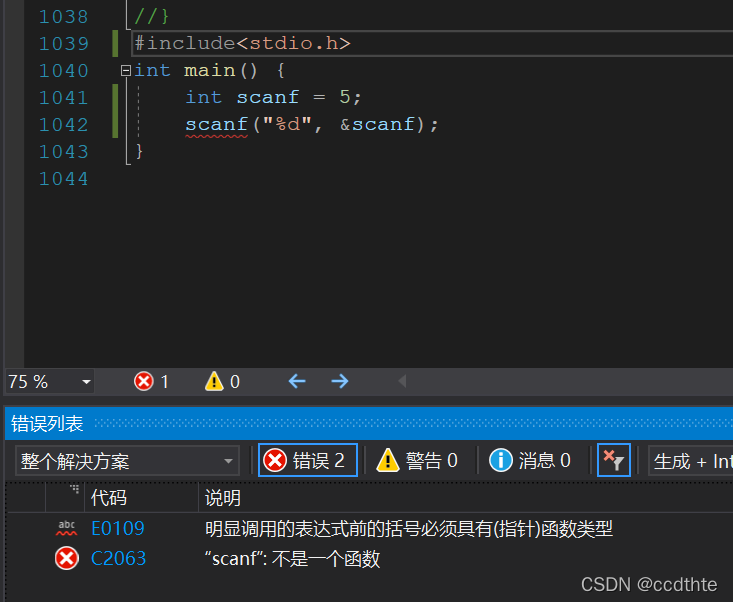The height and width of the screenshot is (602, 733).
Task: Click the column grip icon in error list header
Action: 75,489
